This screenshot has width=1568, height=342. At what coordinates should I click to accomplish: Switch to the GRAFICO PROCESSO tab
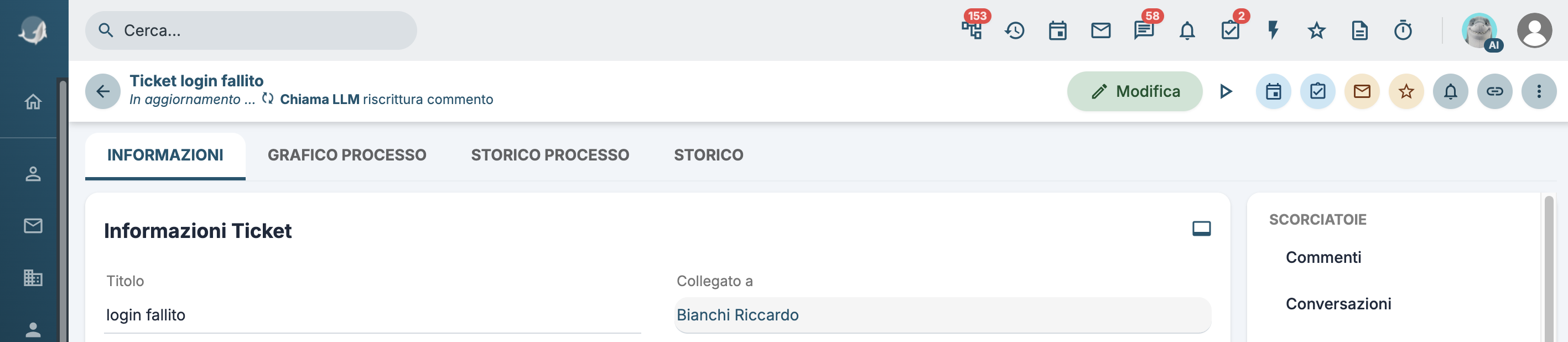click(x=347, y=155)
